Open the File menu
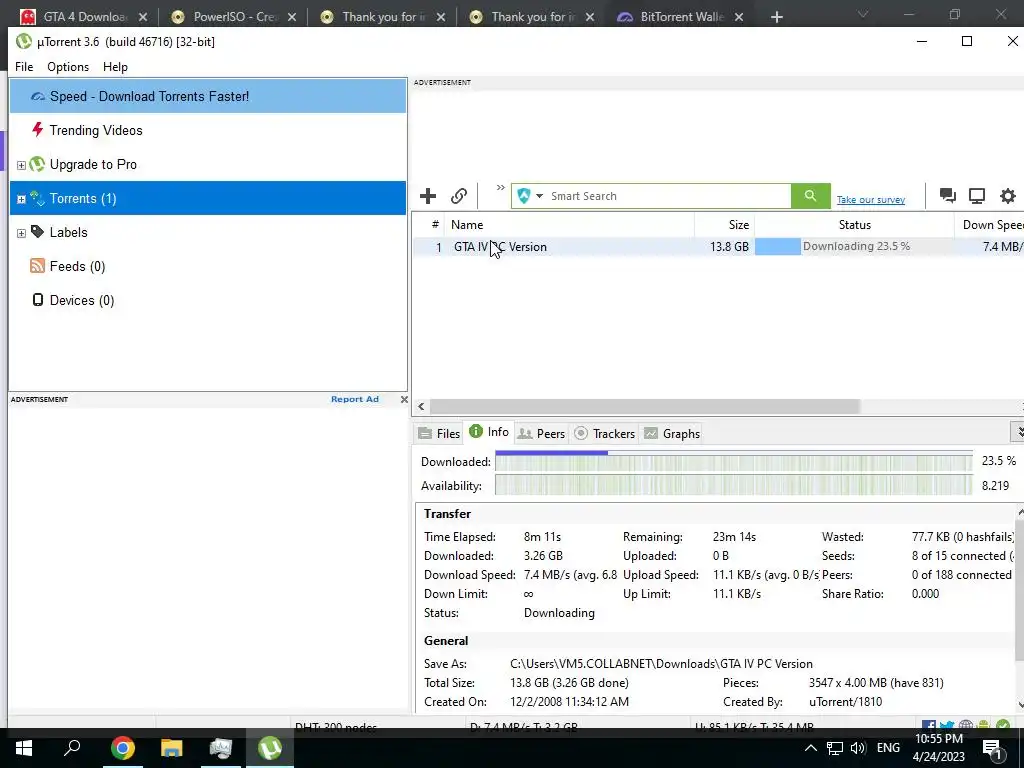Image resolution: width=1024 pixels, height=768 pixels. 24,67
